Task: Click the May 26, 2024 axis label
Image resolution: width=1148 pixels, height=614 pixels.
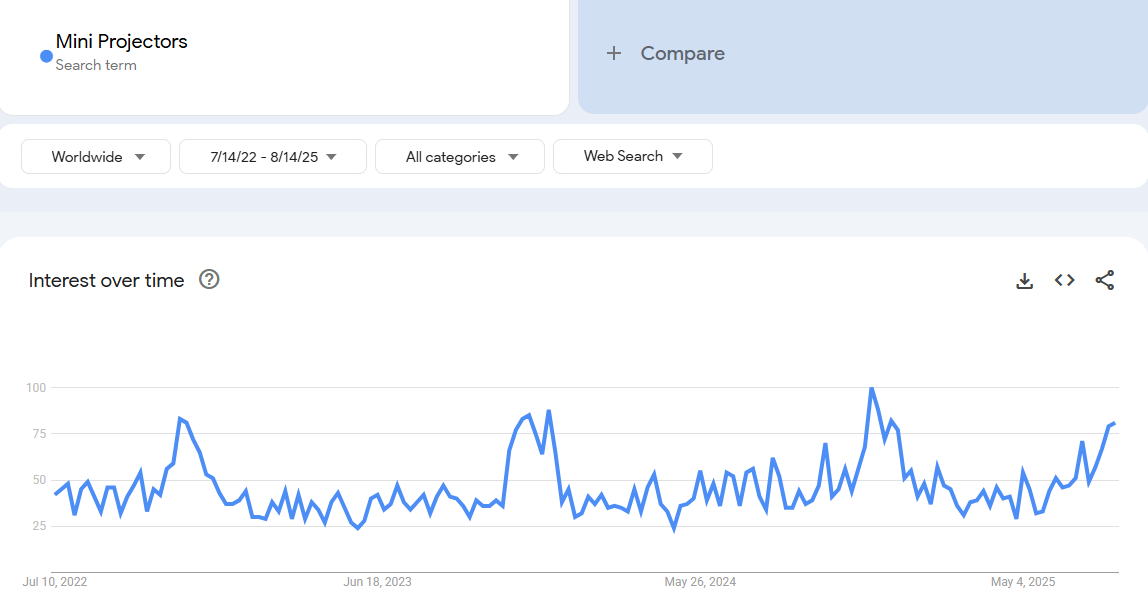Action: click(700, 582)
